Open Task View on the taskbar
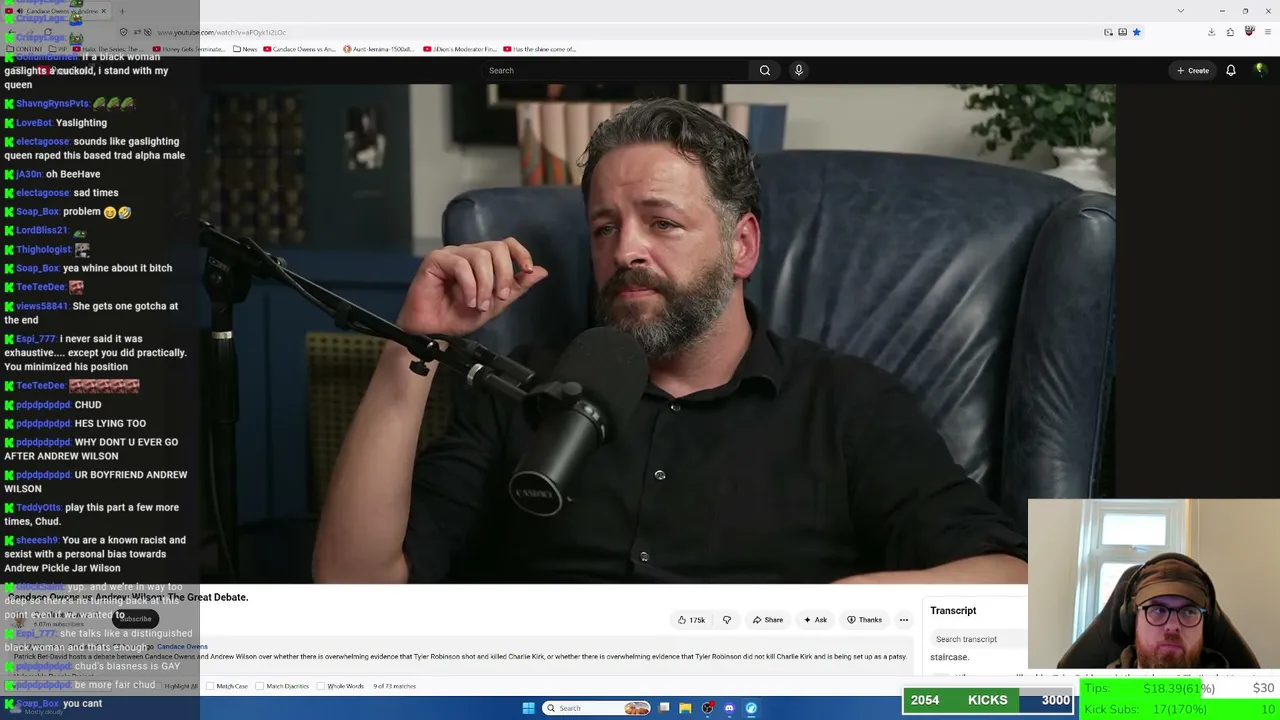 tap(663, 708)
